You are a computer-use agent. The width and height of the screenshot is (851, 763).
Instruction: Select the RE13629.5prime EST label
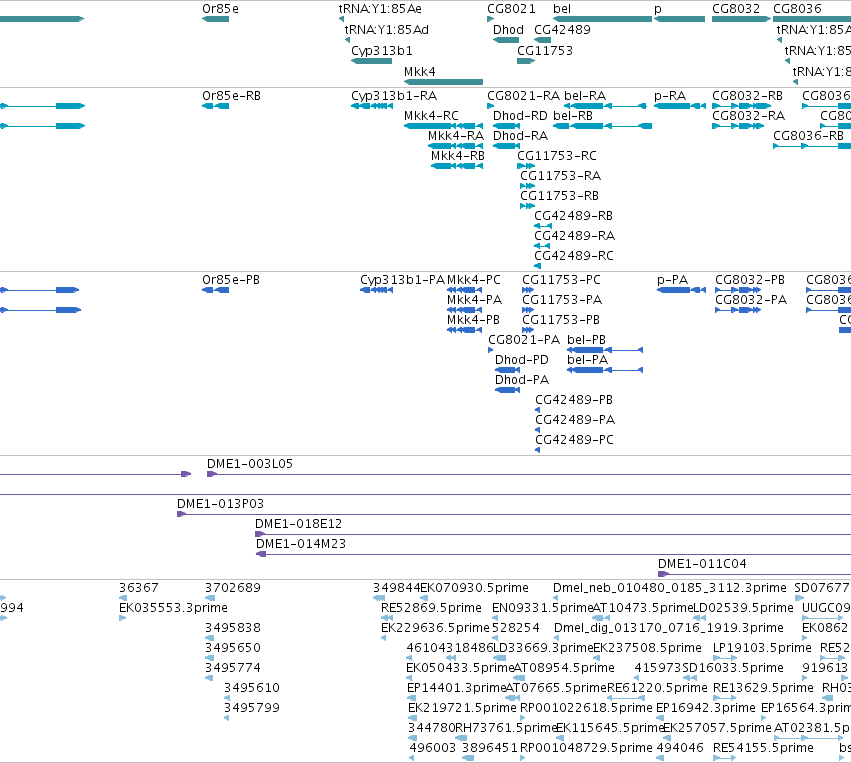pos(763,688)
